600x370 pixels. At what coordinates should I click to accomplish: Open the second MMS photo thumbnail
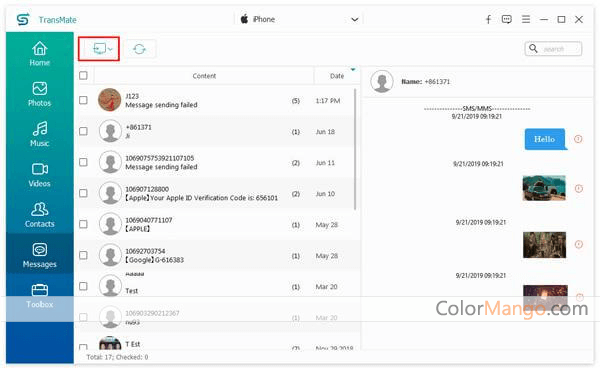point(544,244)
